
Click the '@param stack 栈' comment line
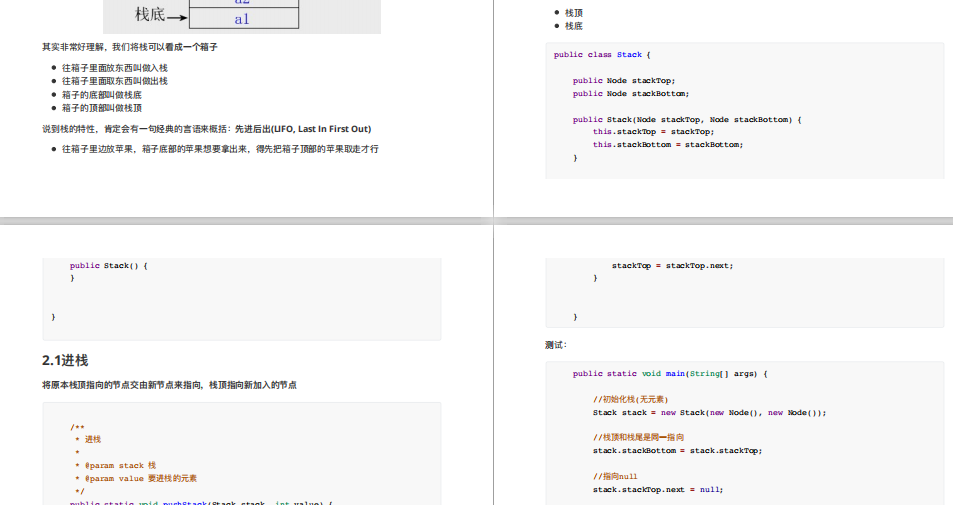pos(115,465)
